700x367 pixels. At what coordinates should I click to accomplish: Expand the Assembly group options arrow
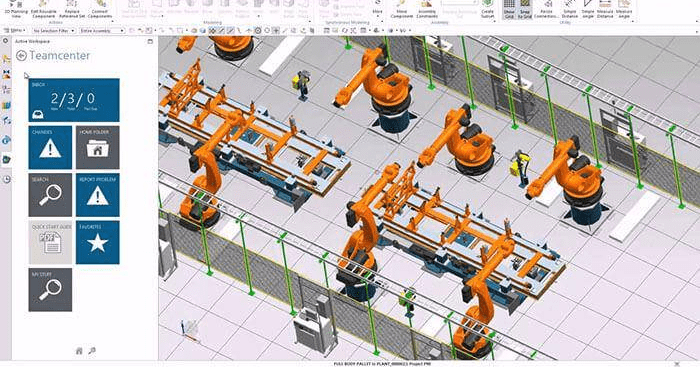pyautogui.click(x=495, y=22)
